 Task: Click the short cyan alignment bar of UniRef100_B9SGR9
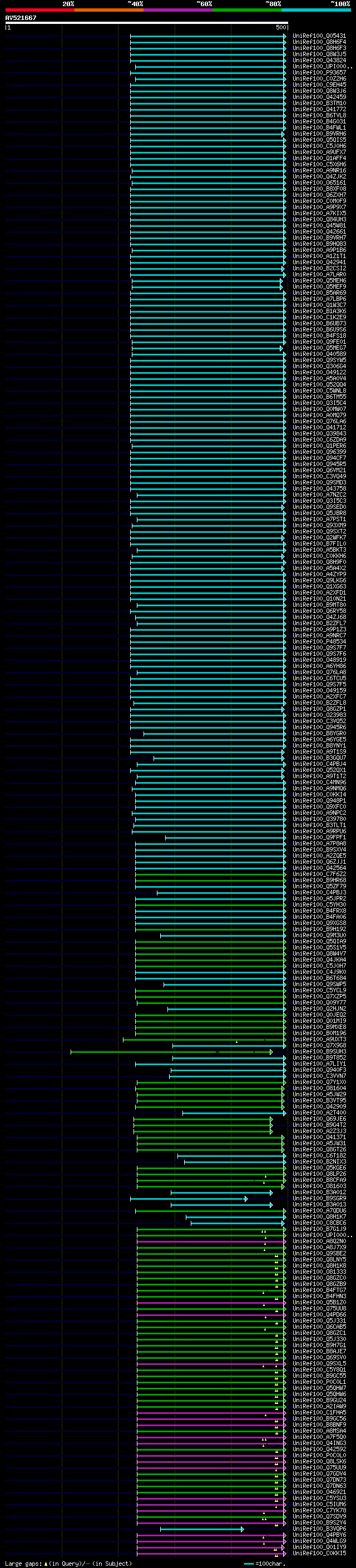[189, 1199]
